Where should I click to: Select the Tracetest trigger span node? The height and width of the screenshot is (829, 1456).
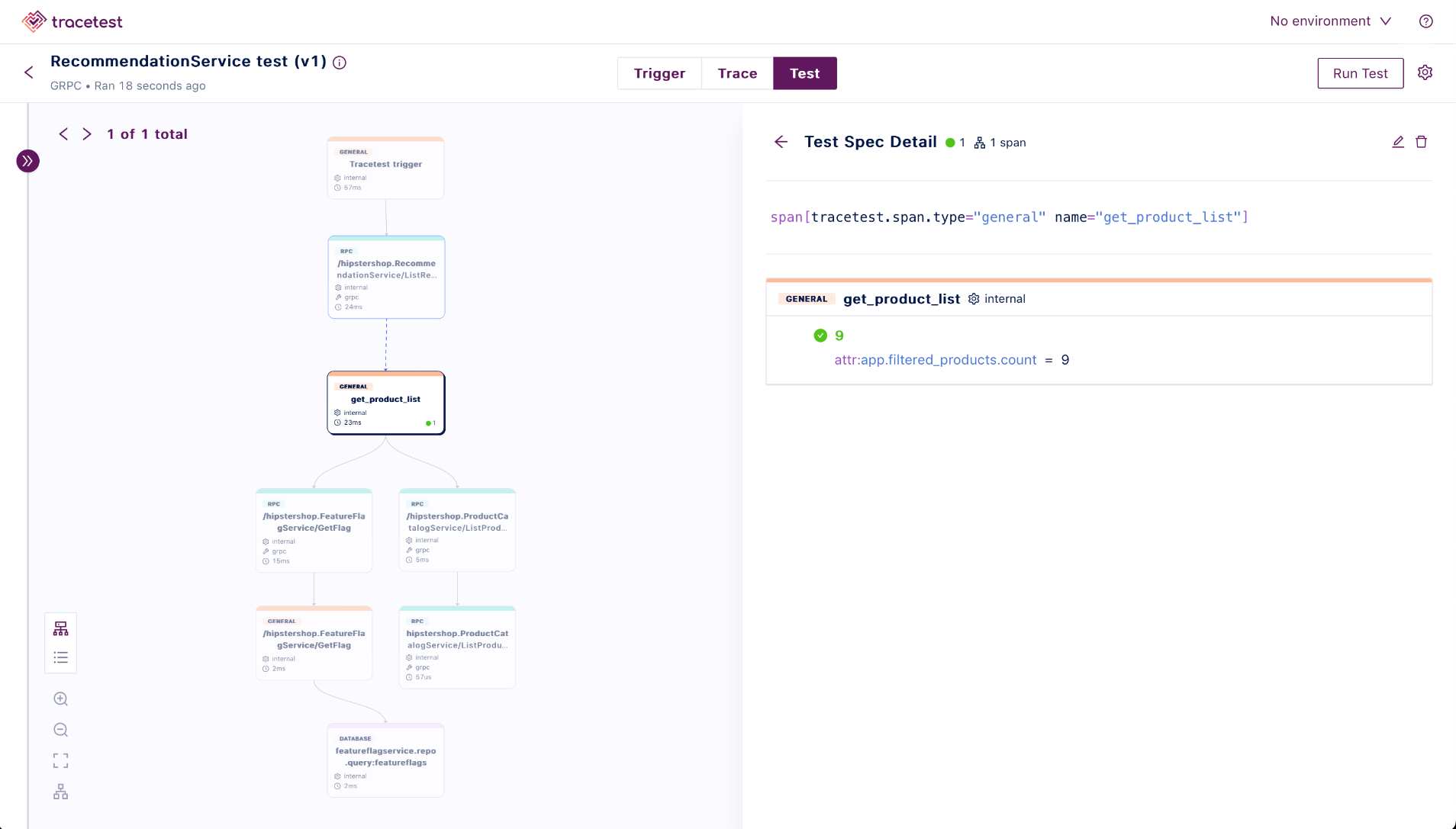click(385, 168)
